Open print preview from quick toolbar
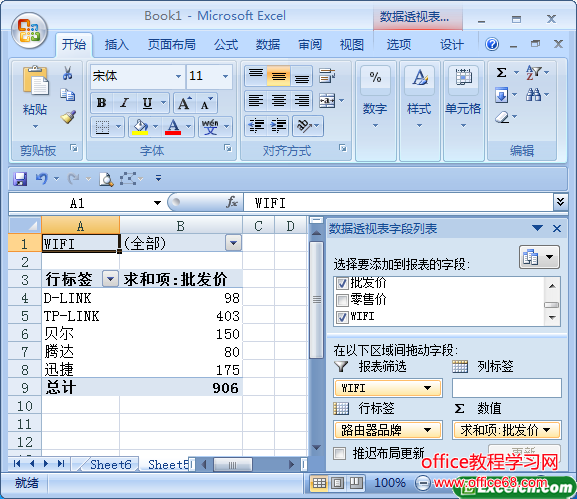Viewport: 577px width, 499px height. click(106, 179)
